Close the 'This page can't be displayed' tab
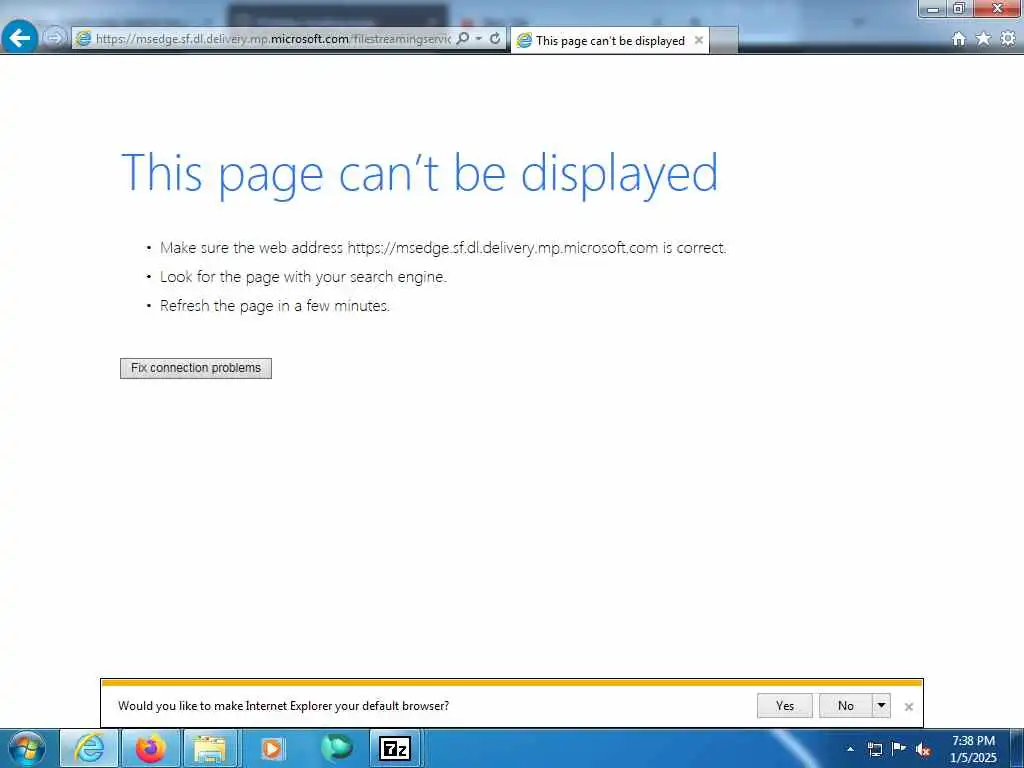This screenshot has height=768, width=1024. tap(699, 40)
